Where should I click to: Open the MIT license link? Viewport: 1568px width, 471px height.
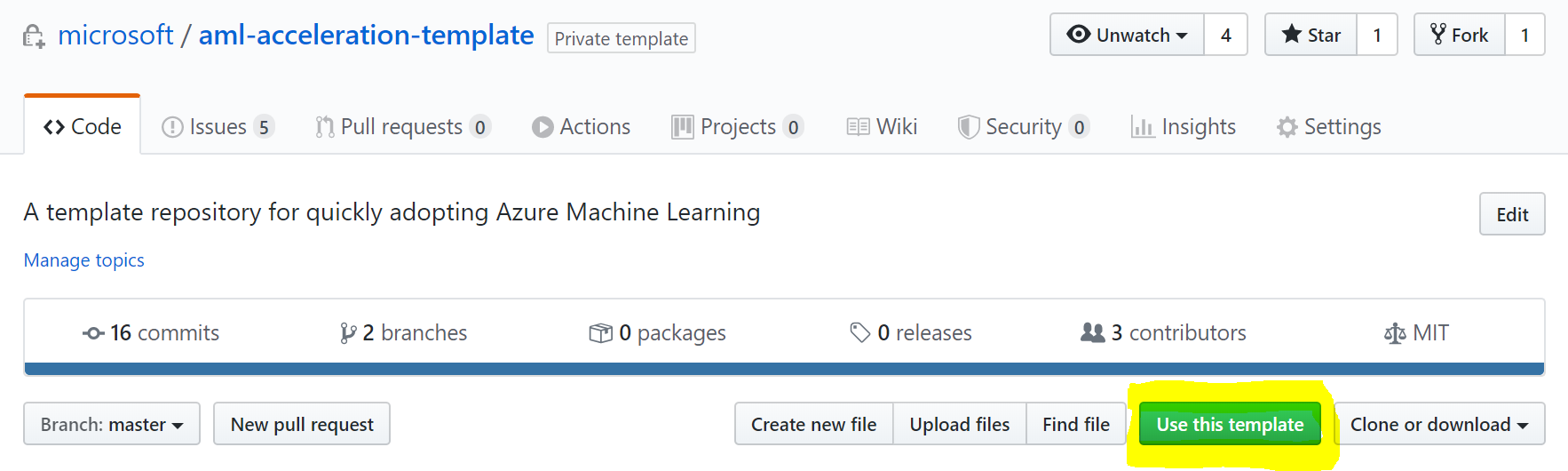click(1416, 332)
